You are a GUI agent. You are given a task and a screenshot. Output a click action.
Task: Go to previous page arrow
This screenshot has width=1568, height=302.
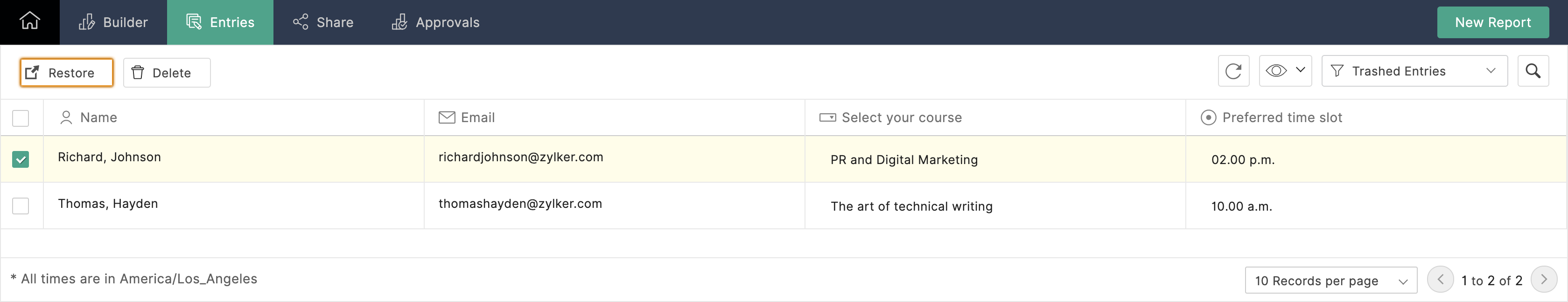click(1440, 280)
